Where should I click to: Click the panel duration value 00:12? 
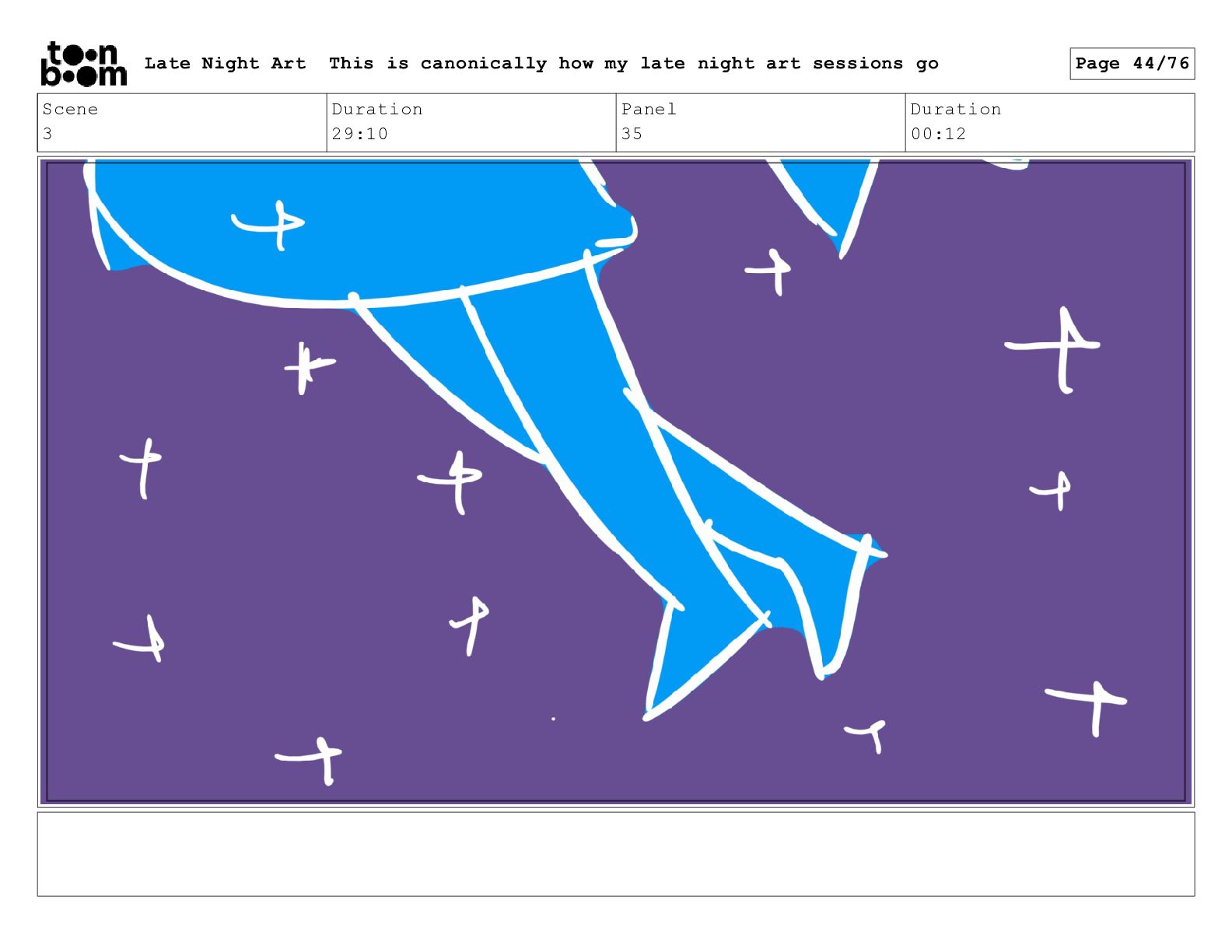939,134
